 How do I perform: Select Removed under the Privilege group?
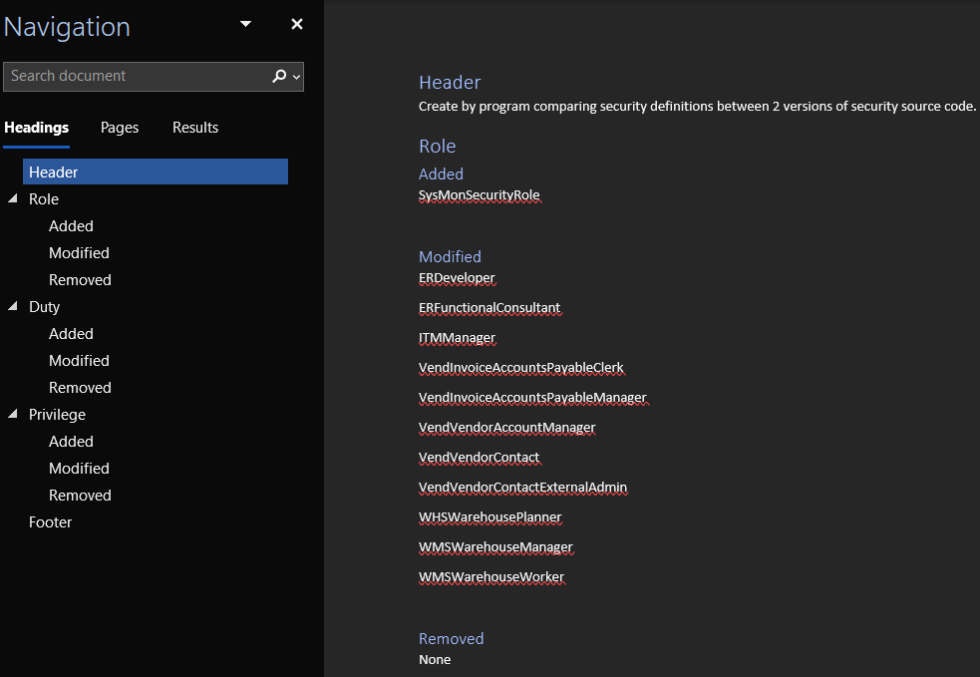[x=80, y=494]
